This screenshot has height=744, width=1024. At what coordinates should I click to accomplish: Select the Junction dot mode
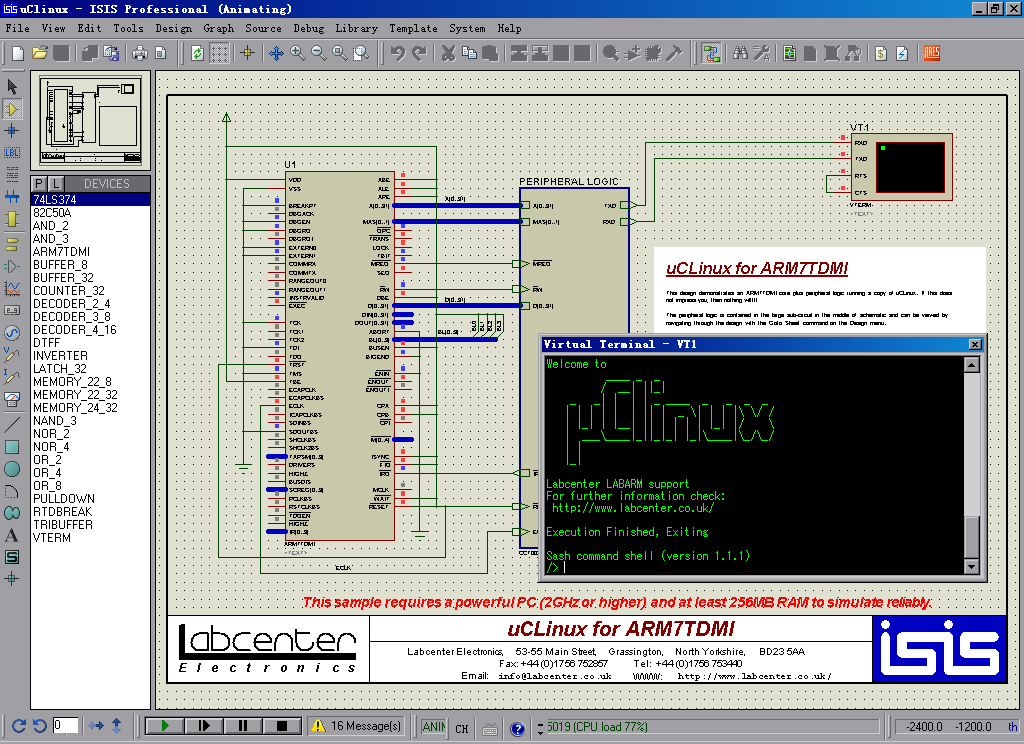(12, 131)
